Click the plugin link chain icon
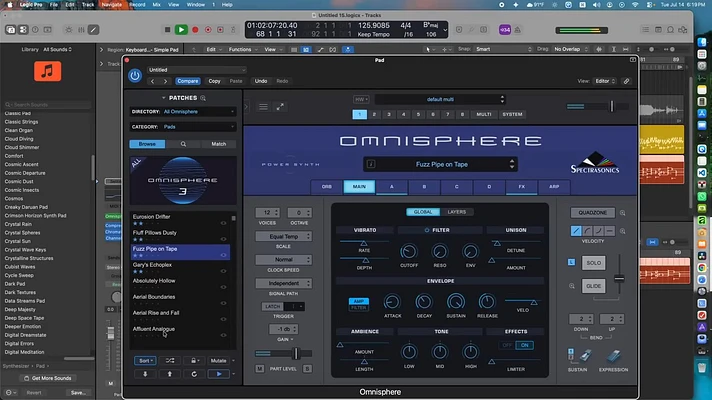 (627, 81)
